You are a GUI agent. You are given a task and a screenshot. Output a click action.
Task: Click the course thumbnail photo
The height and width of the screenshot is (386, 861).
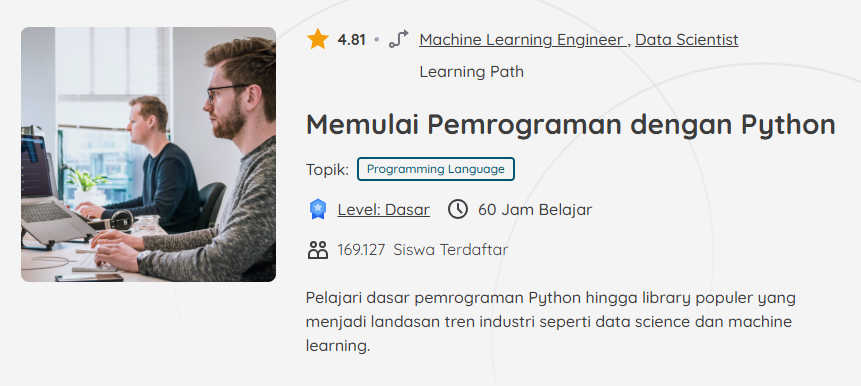coord(148,154)
